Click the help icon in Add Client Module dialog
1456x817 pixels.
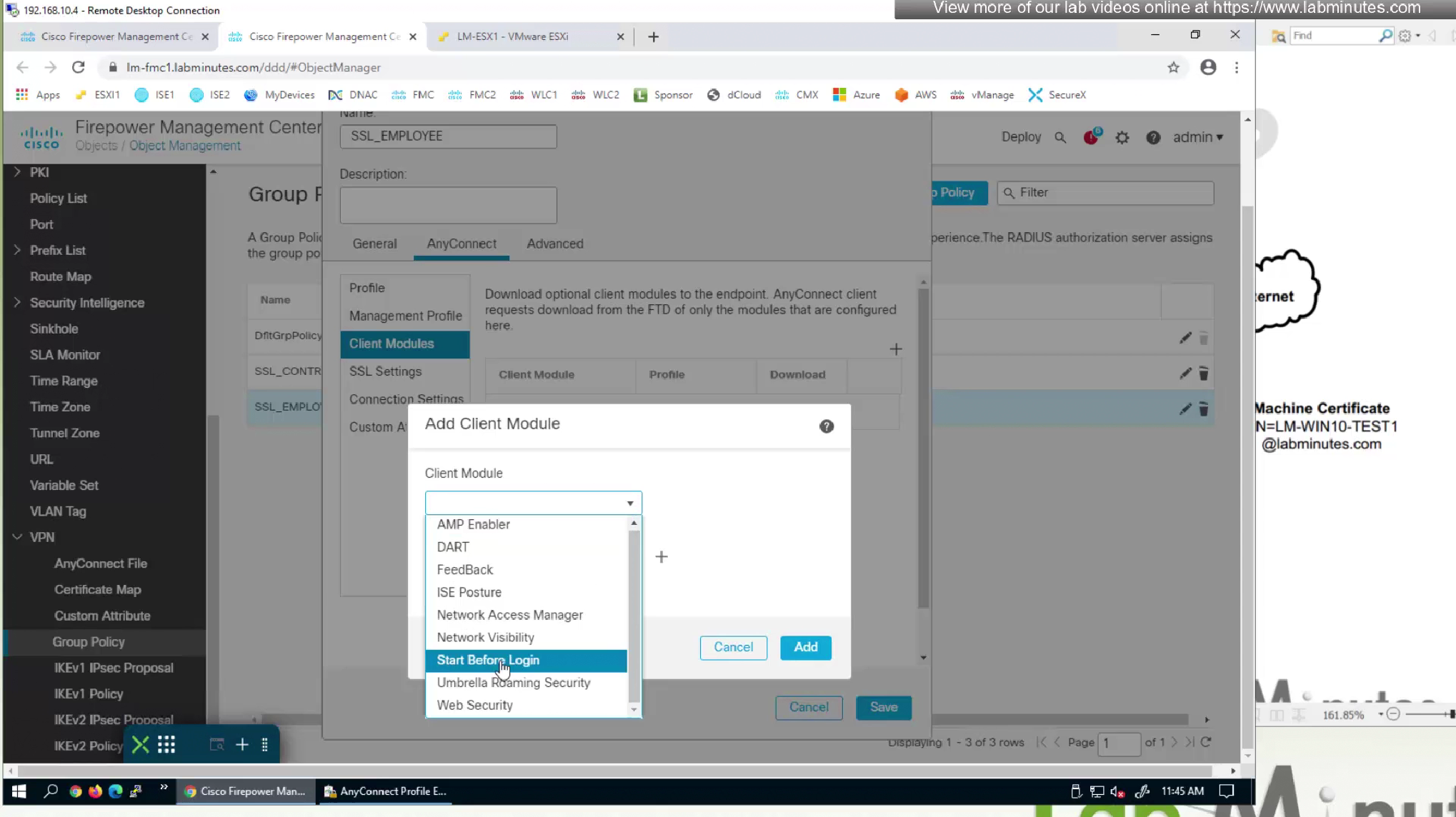(826, 426)
